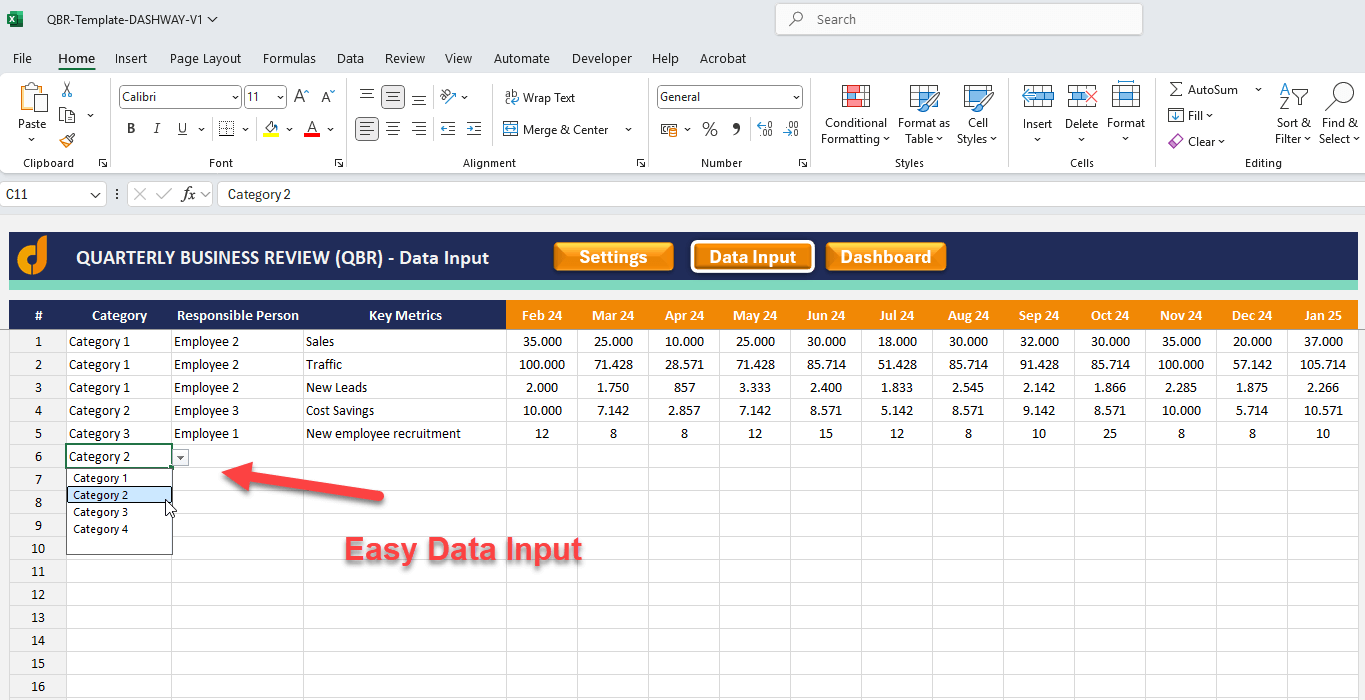1365x700 pixels.
Task: Click the yellow Fill Color swatch
Action: point(271,129)
